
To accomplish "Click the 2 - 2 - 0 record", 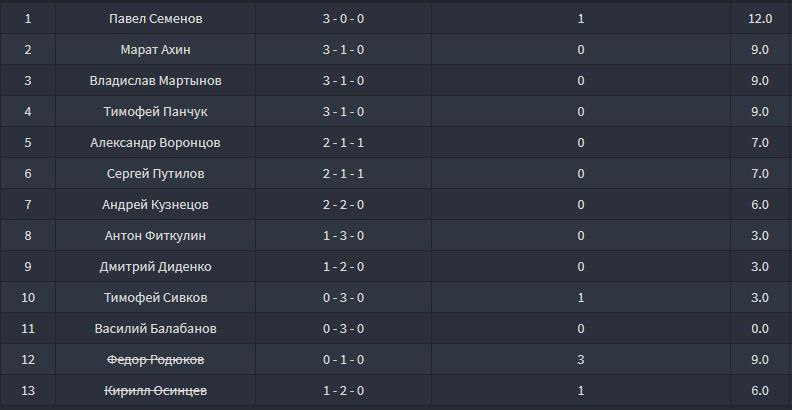I will tap(343, 205).
